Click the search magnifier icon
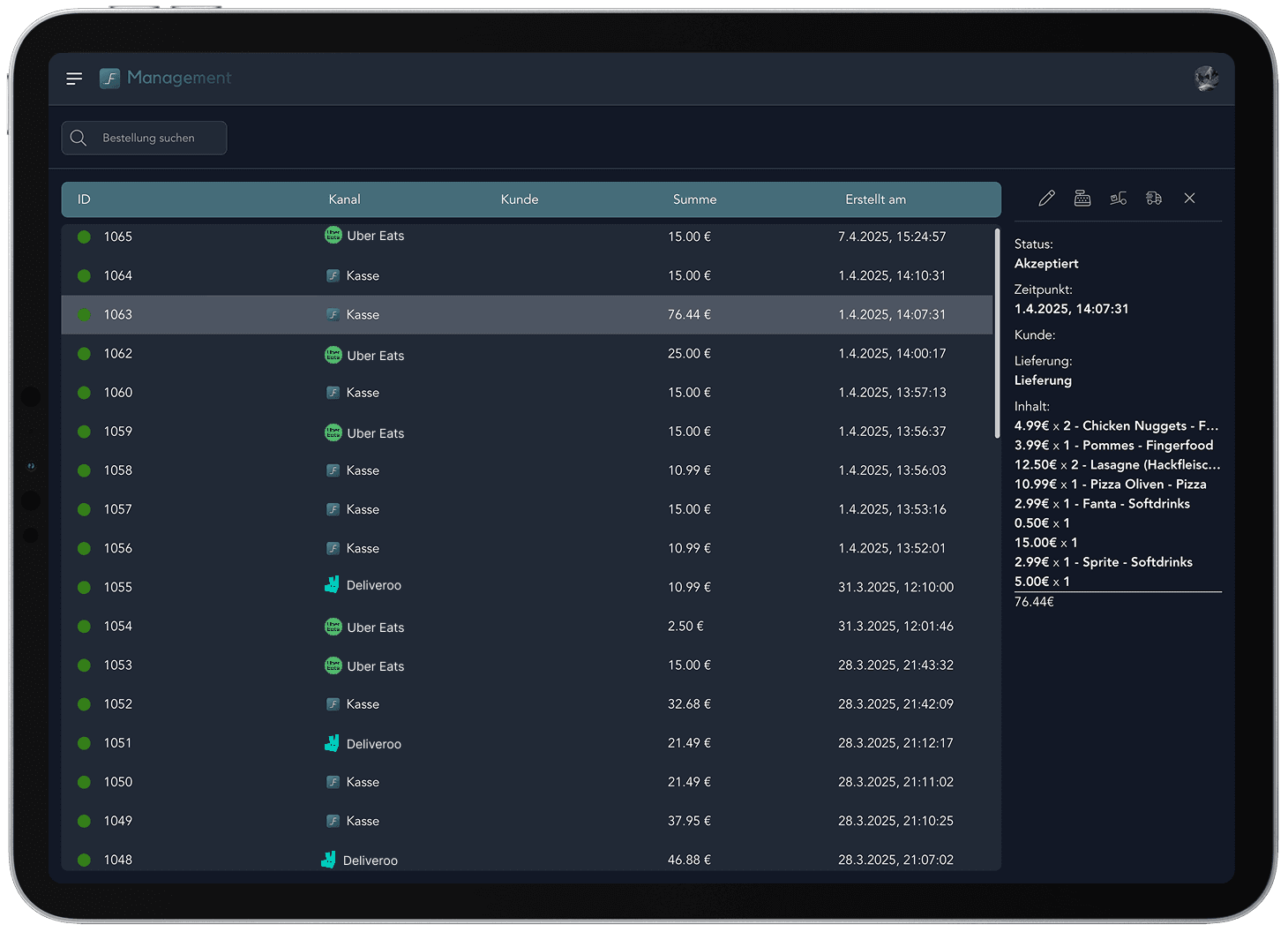The image size is (1288, 932). 78,138
